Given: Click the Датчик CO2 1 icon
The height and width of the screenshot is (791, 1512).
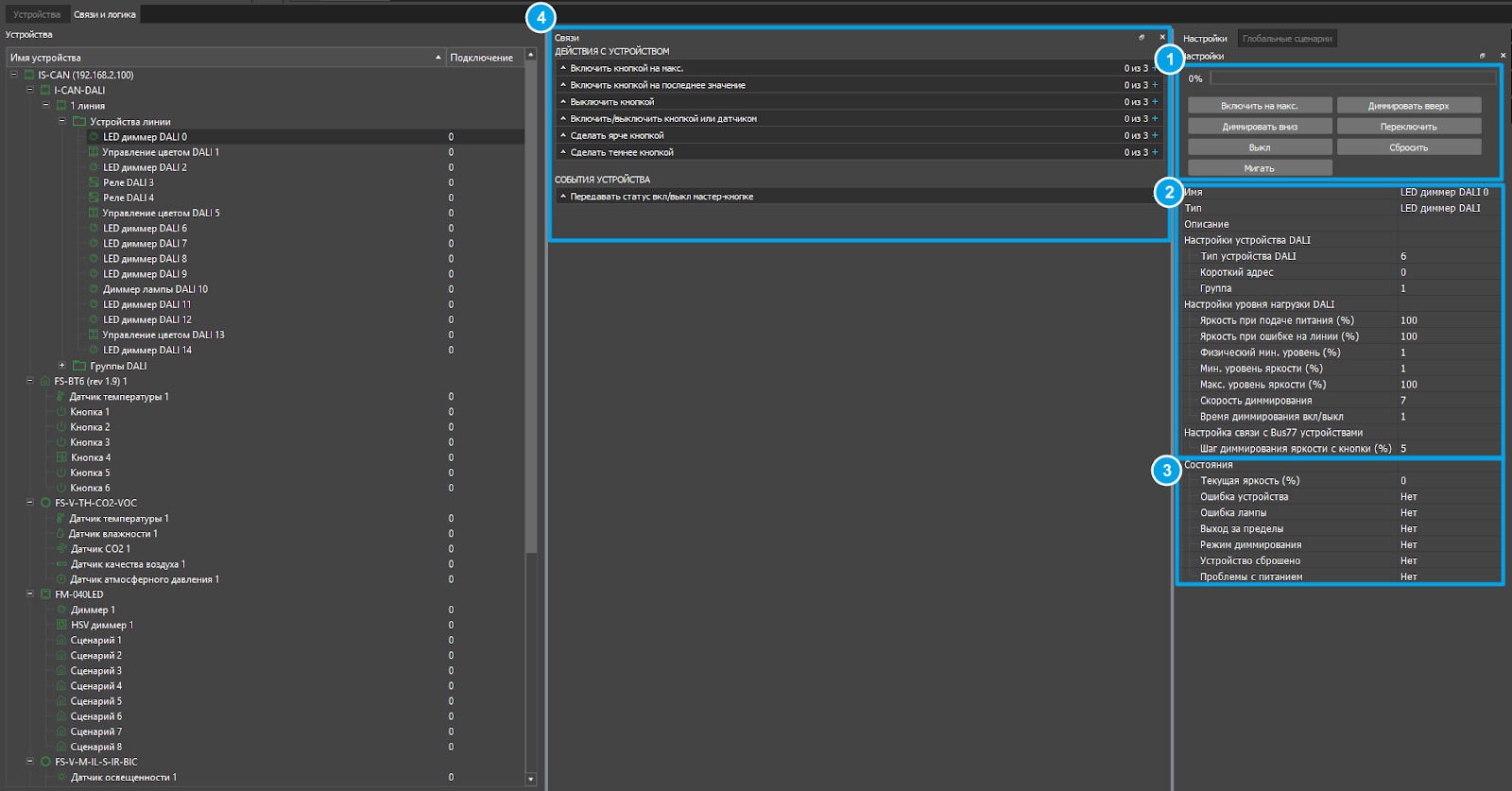Looking at the screenshot, I should pos(61,549).
